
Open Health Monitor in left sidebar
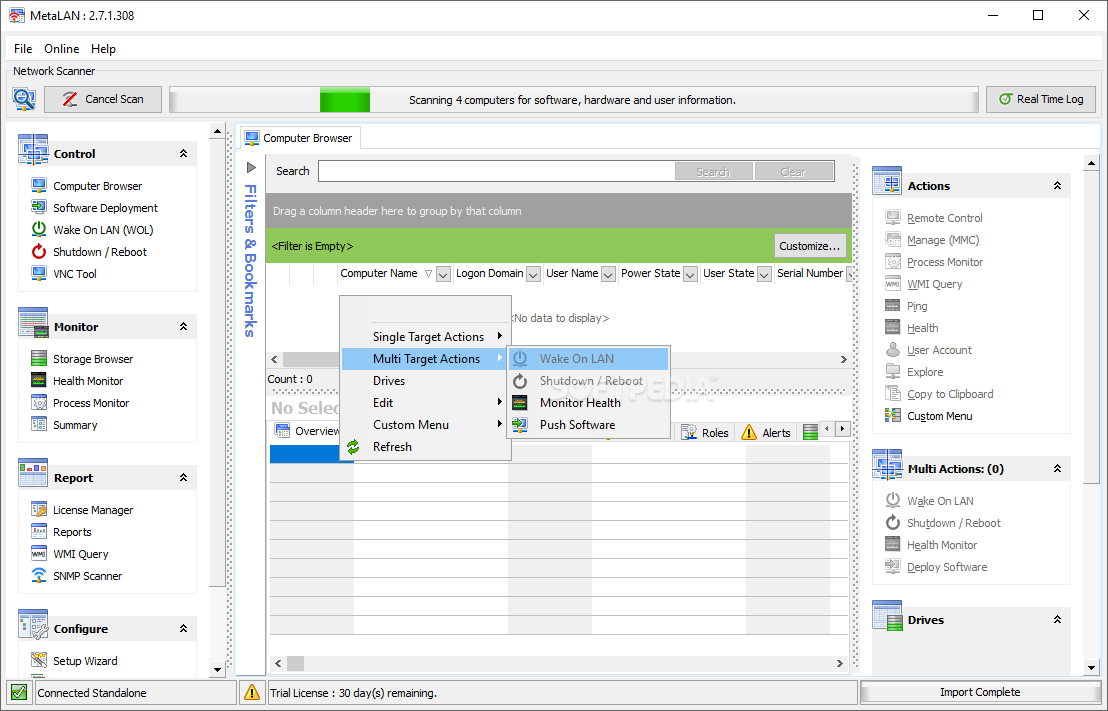pos(88,381)
